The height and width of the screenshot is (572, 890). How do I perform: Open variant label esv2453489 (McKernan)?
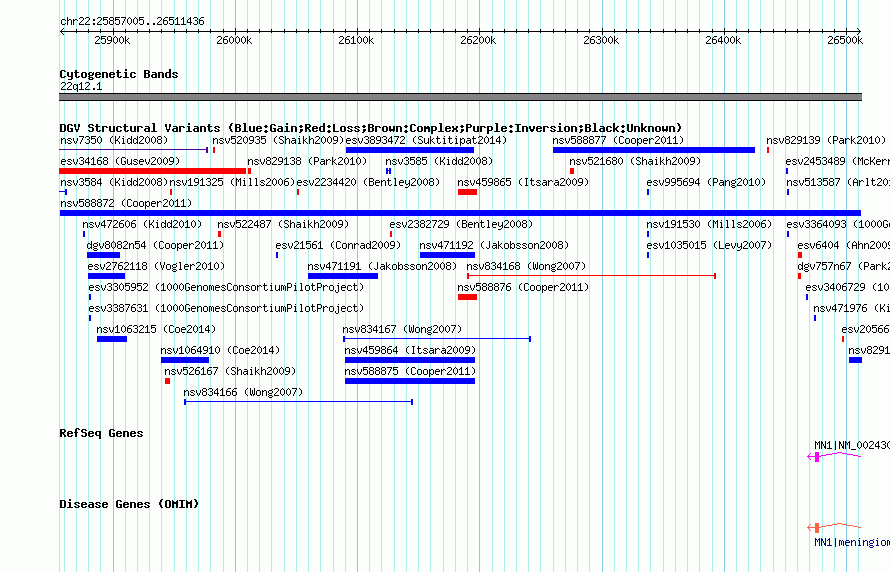click(838, 161)
